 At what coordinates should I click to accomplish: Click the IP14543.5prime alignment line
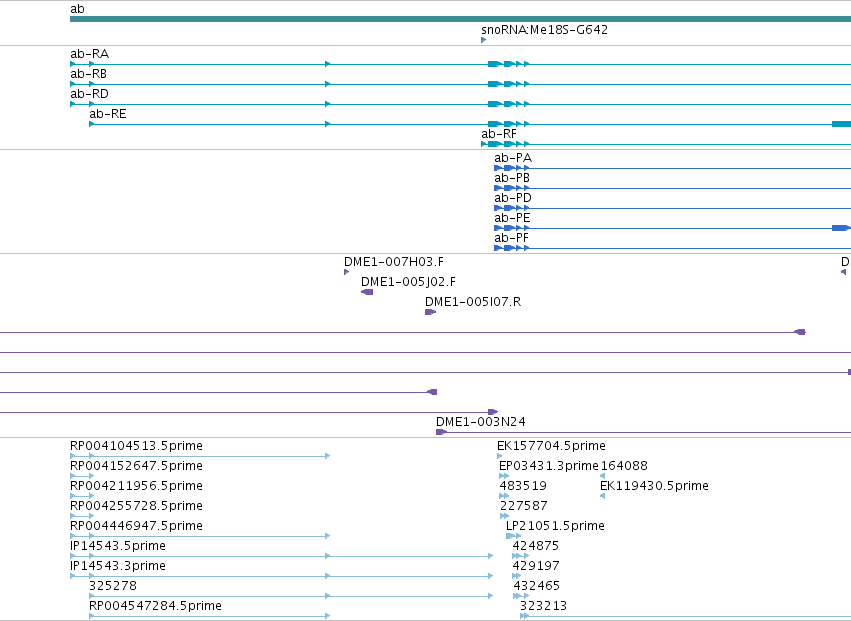click(281, 556)
